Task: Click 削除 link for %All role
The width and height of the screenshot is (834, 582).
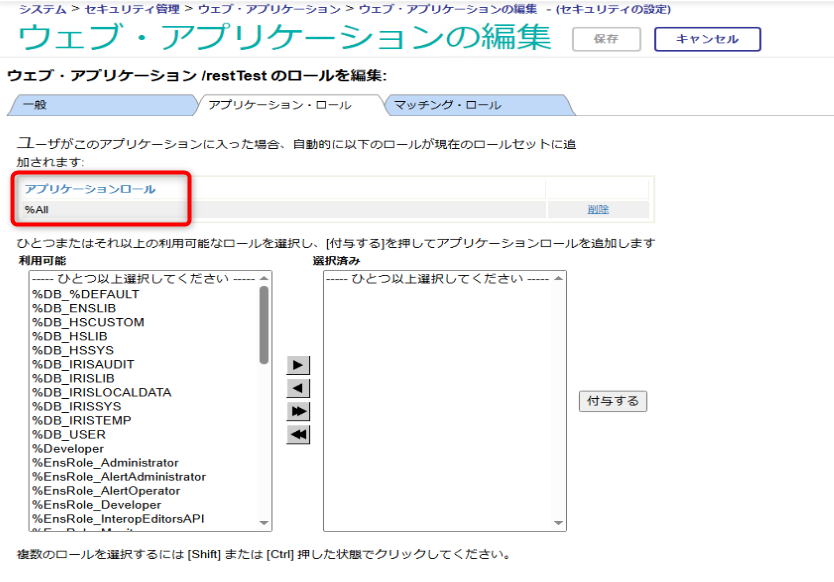Action: point(598,209)
